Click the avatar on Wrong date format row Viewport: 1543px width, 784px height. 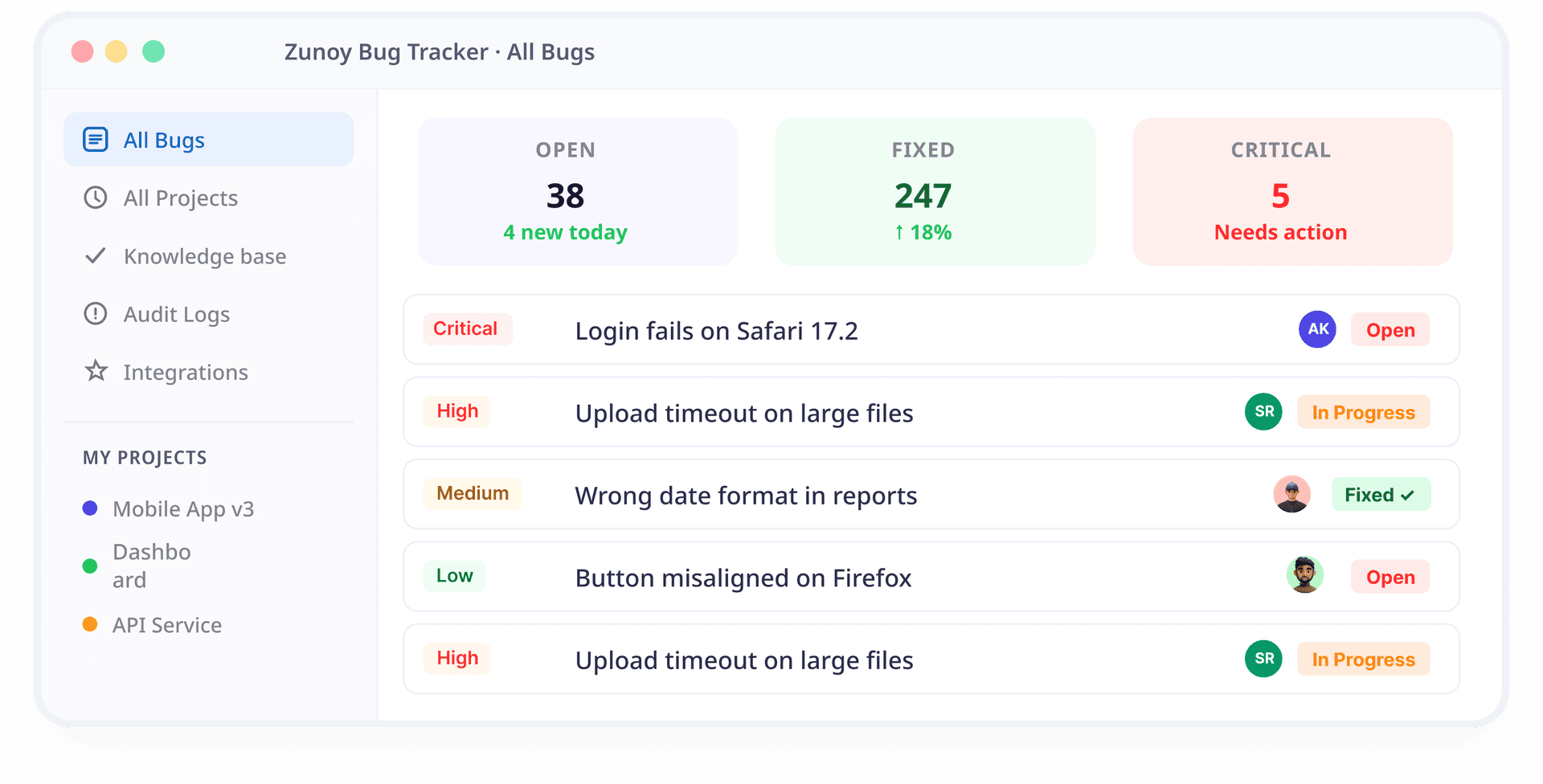pos(1292,494)
